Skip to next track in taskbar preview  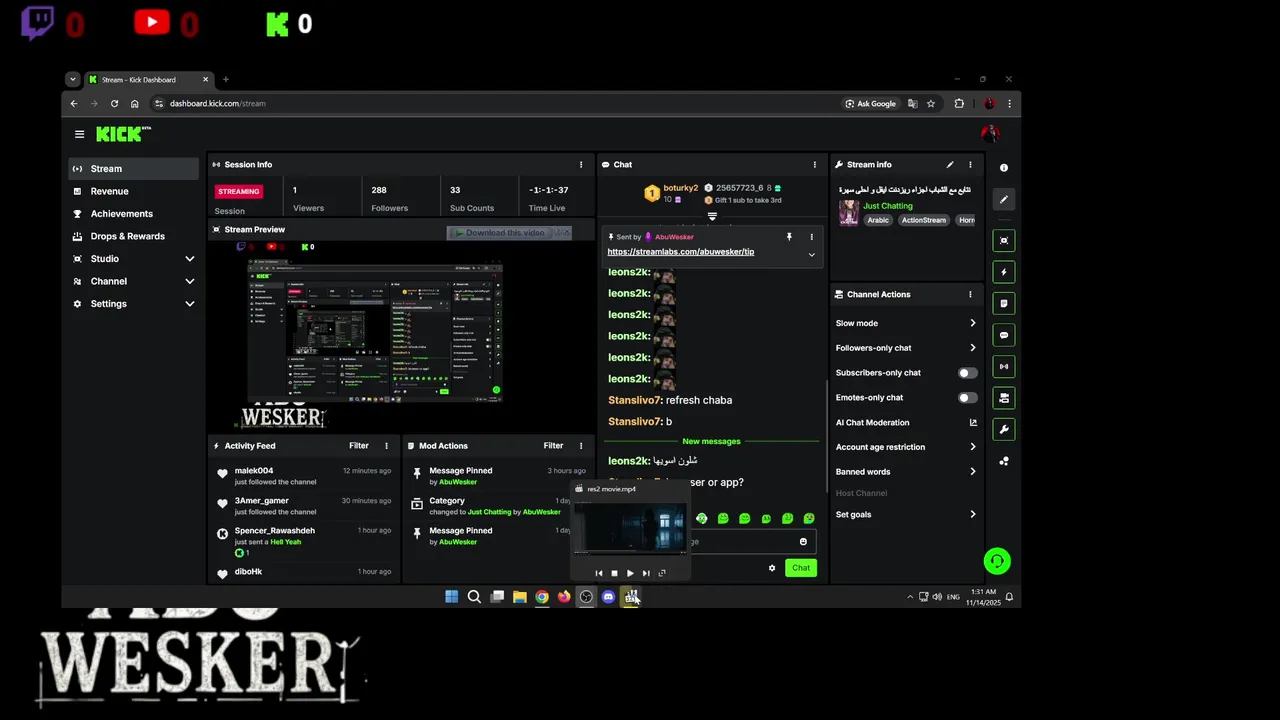[646, 573]
